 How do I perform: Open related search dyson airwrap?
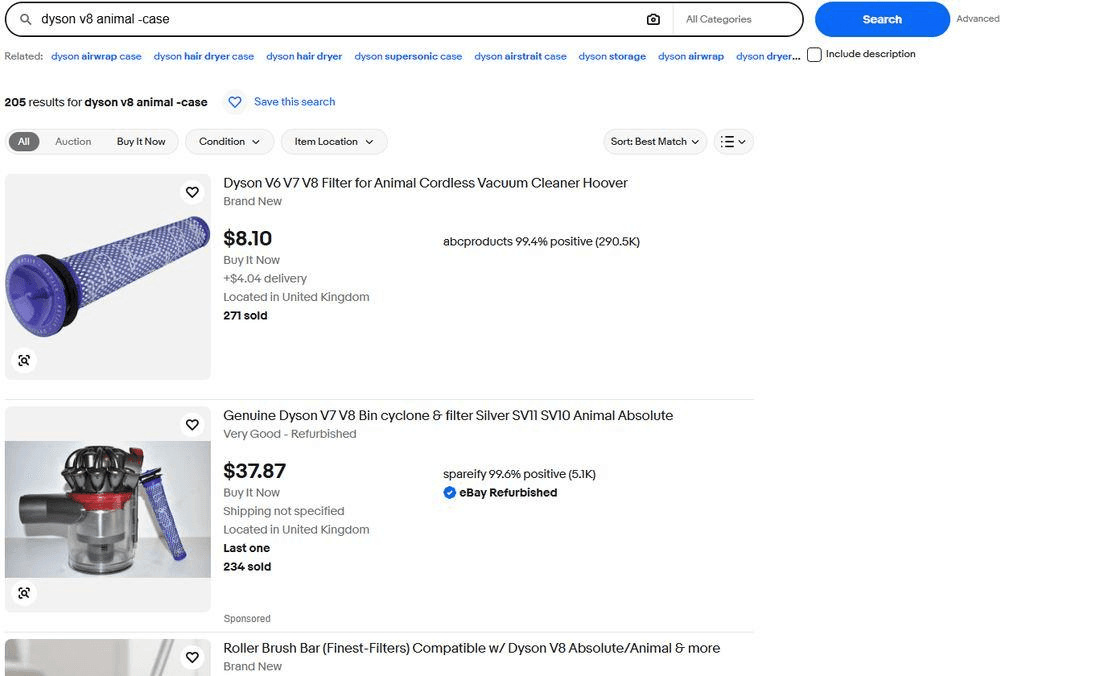pyautogui.click(x=691, y=56)
